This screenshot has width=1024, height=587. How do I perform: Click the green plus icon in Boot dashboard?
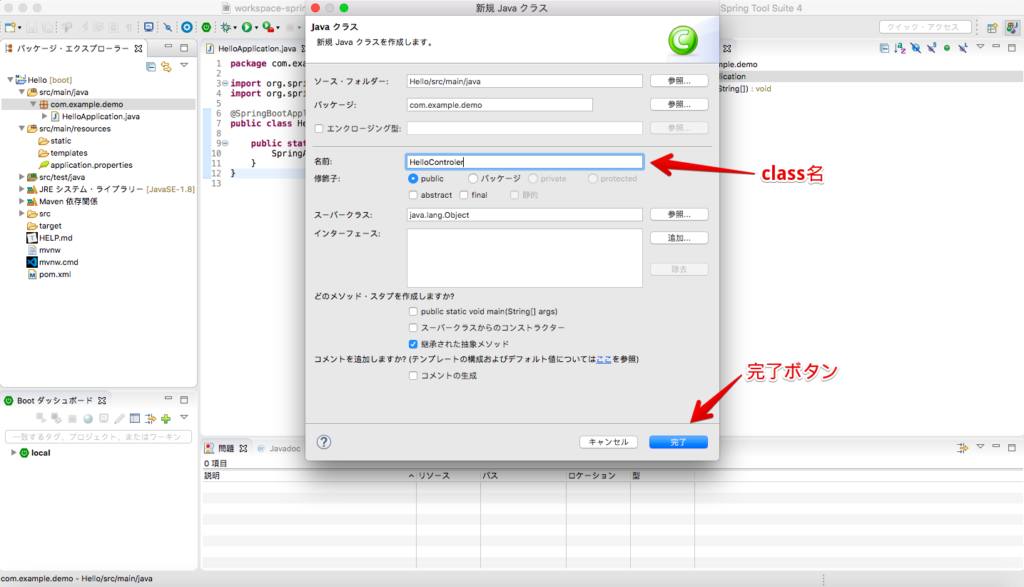click(167, 418)
